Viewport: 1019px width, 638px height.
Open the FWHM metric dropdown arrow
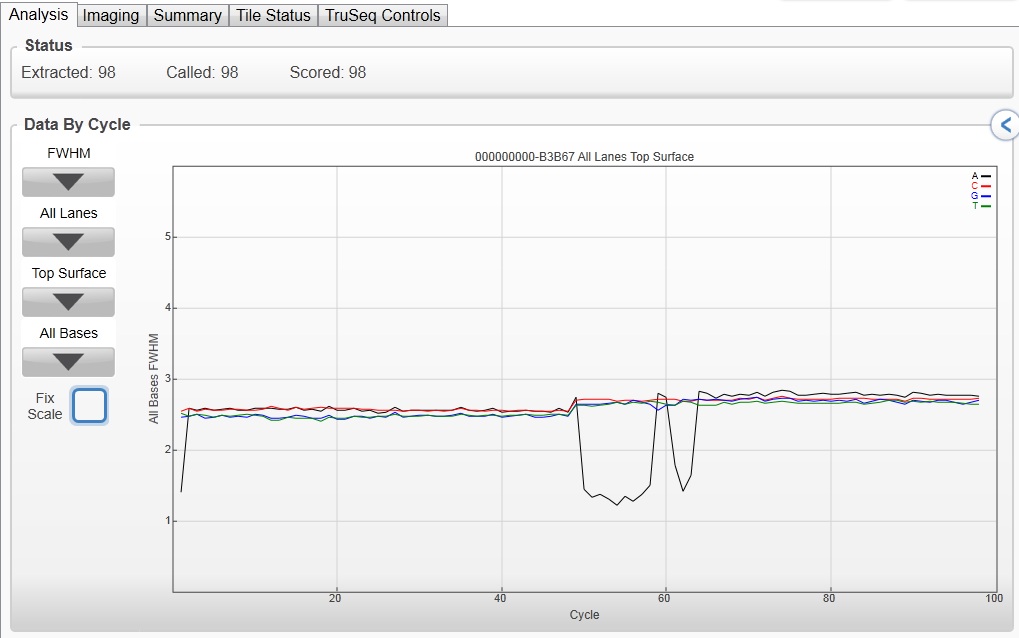click(x=68, y=182)
